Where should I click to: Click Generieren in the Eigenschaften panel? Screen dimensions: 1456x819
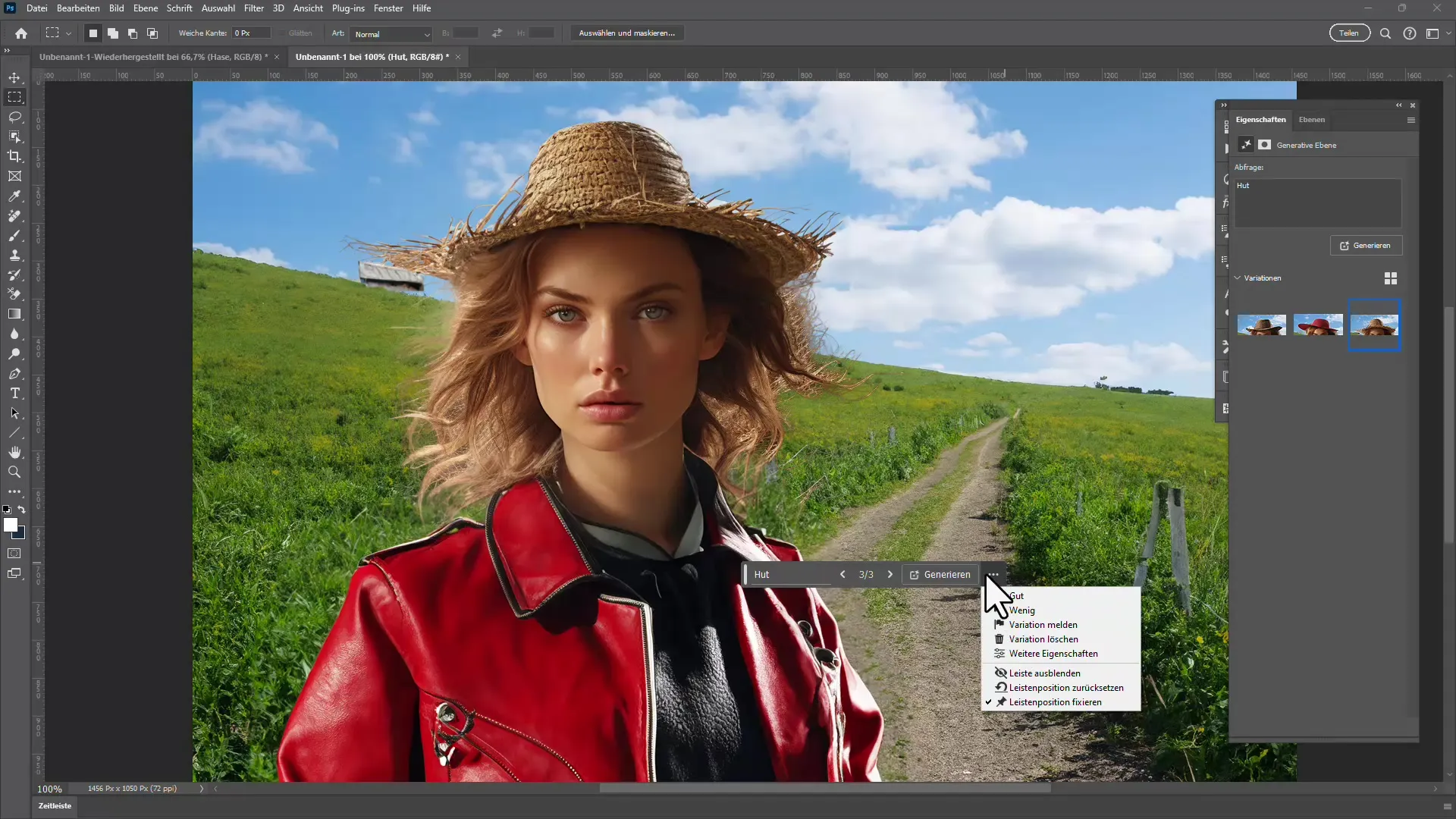(x=1366, y=246)
